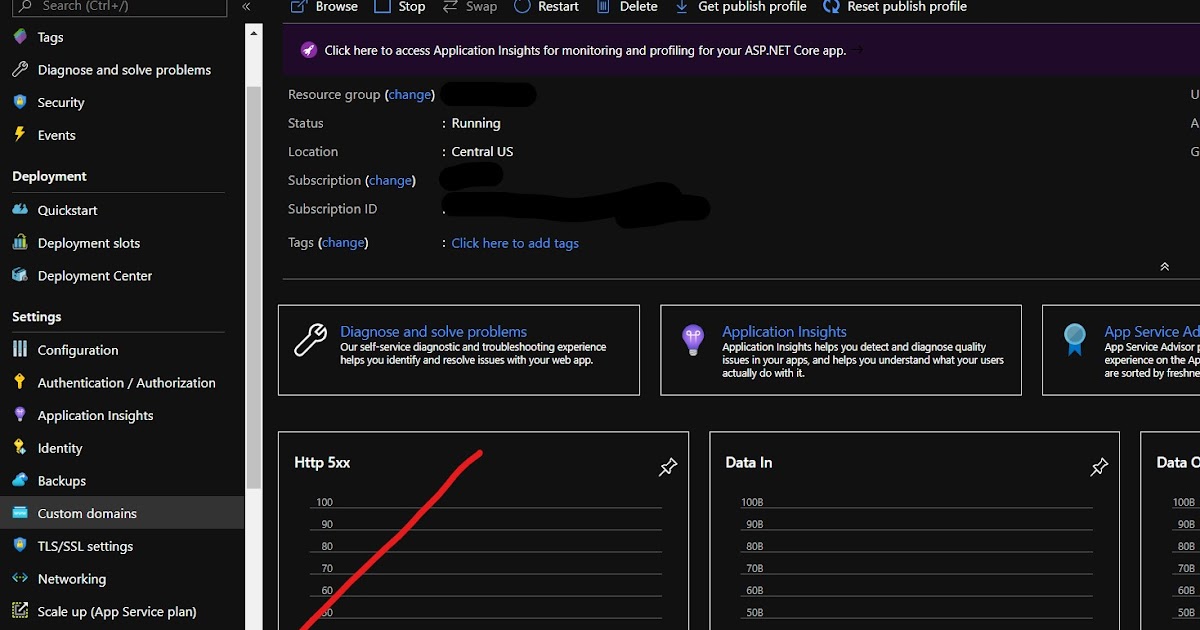
Task: Collapse the essentials section with the chevron
Action: coord(1164,266)
